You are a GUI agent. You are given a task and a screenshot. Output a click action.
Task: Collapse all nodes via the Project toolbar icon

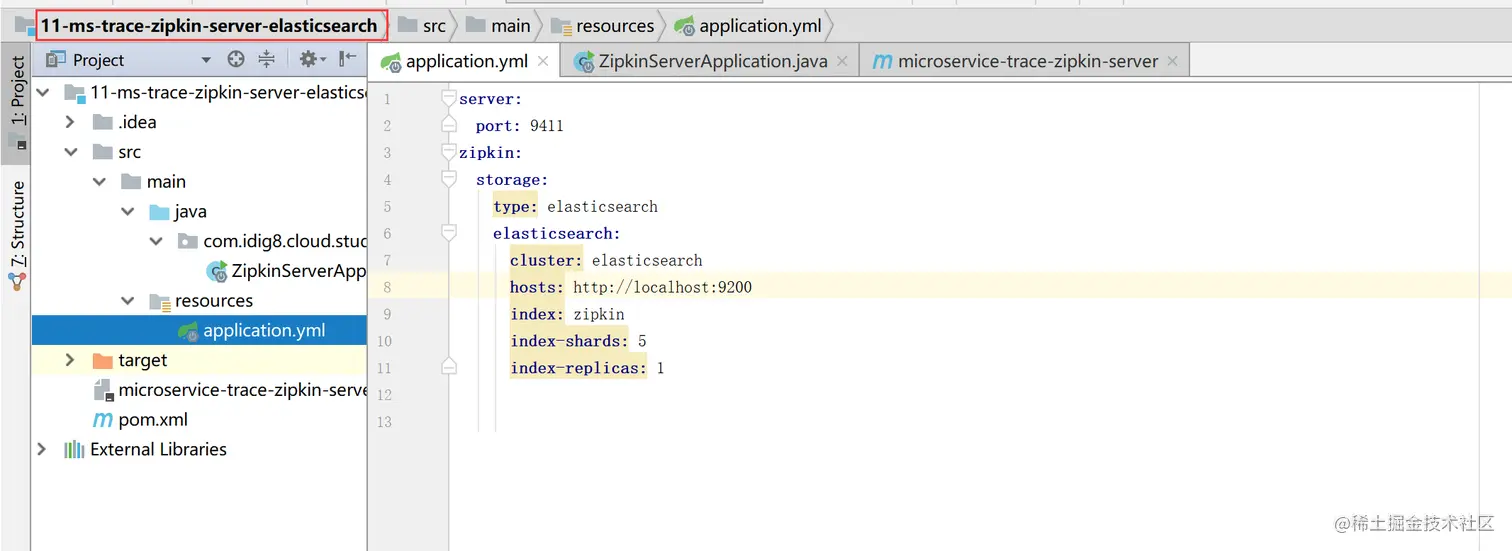point(266,60)
